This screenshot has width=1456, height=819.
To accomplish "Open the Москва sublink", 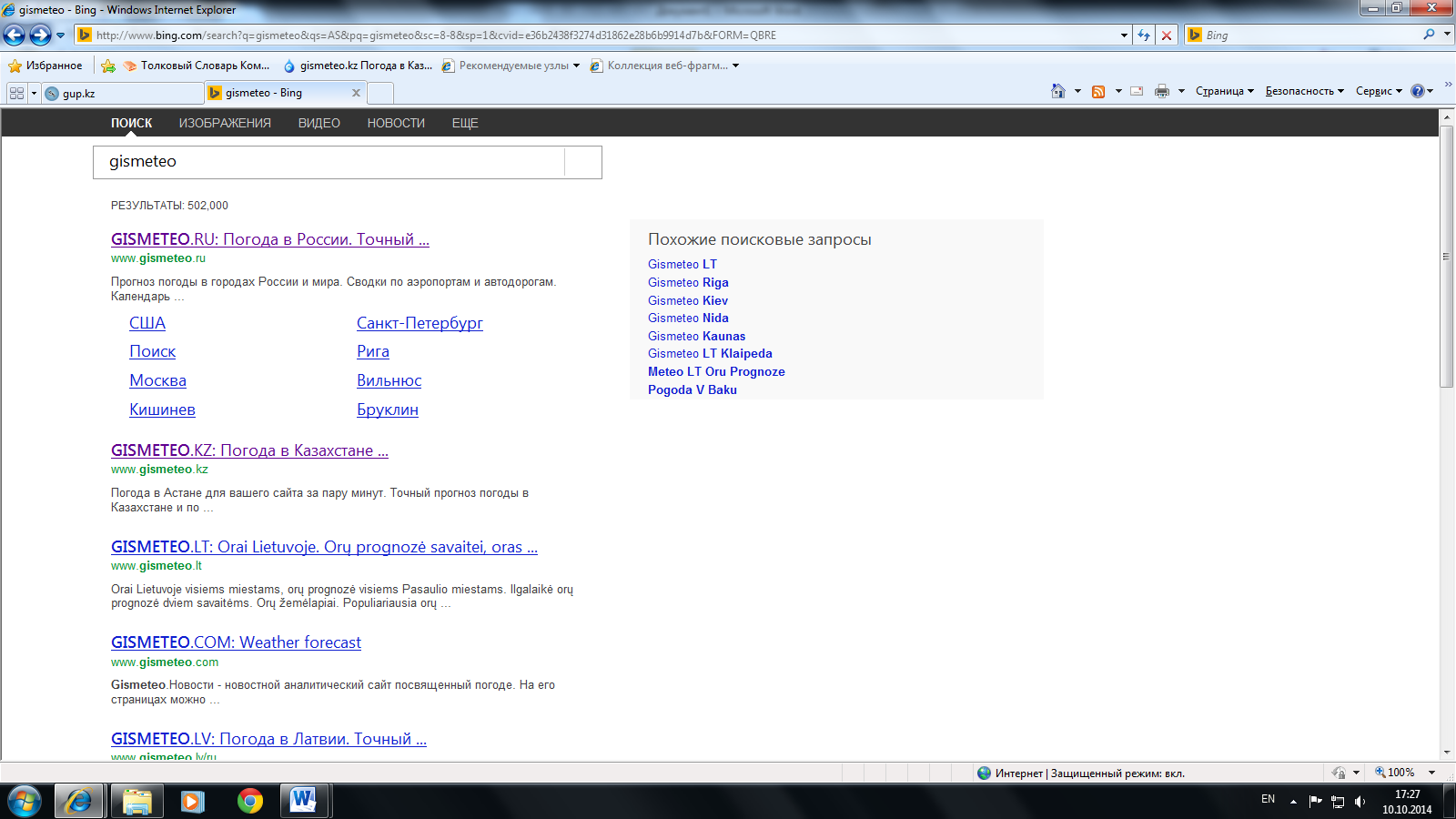I will [157, 380].
